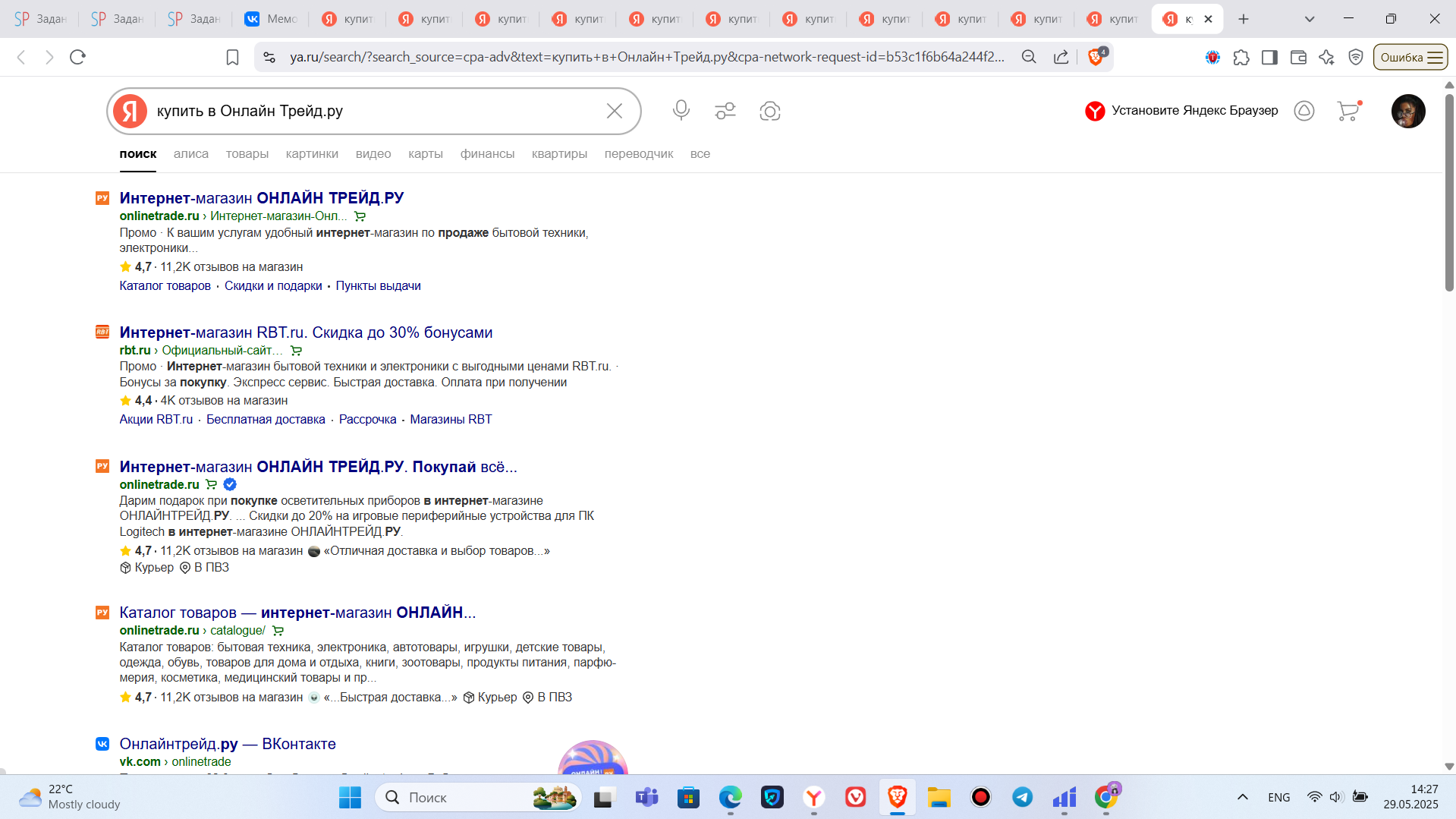
Task: Open the tab search dropdown arrow
Action: coord(1310,19)
